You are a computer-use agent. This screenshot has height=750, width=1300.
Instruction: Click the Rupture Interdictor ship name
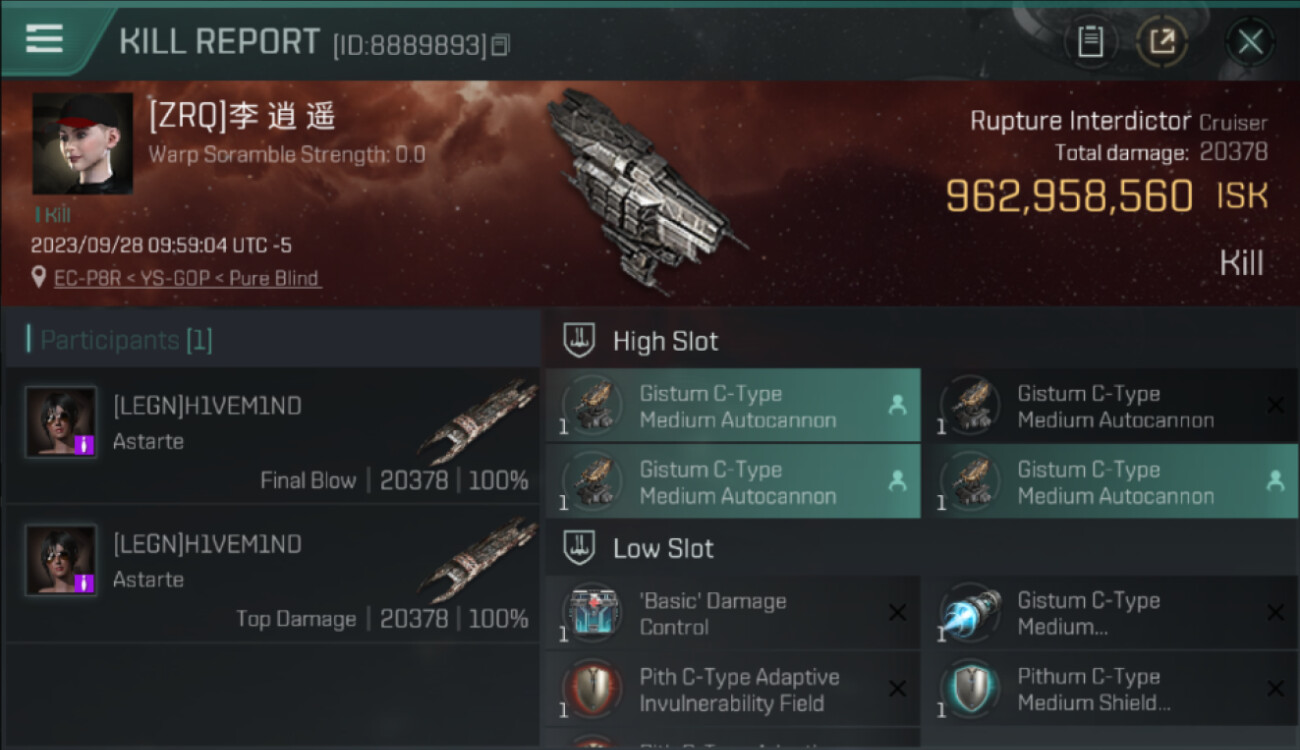[x=1080, y=122]
